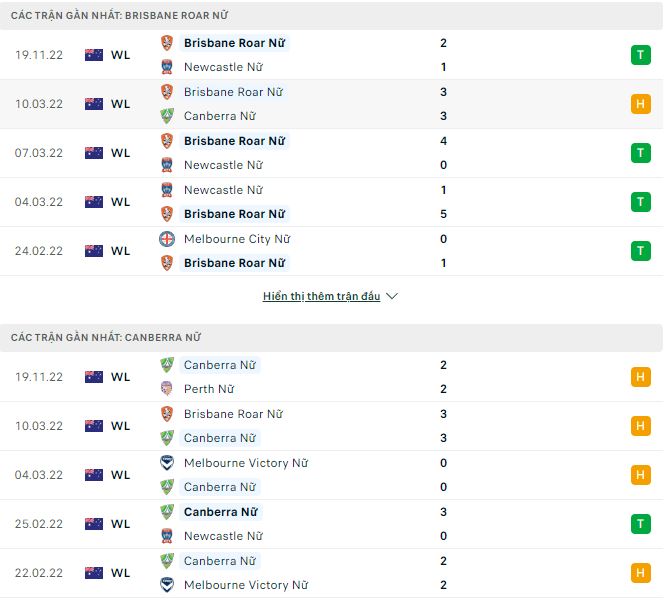Click the WL league label in the 24.02.22 row

[x=120, y=251]
